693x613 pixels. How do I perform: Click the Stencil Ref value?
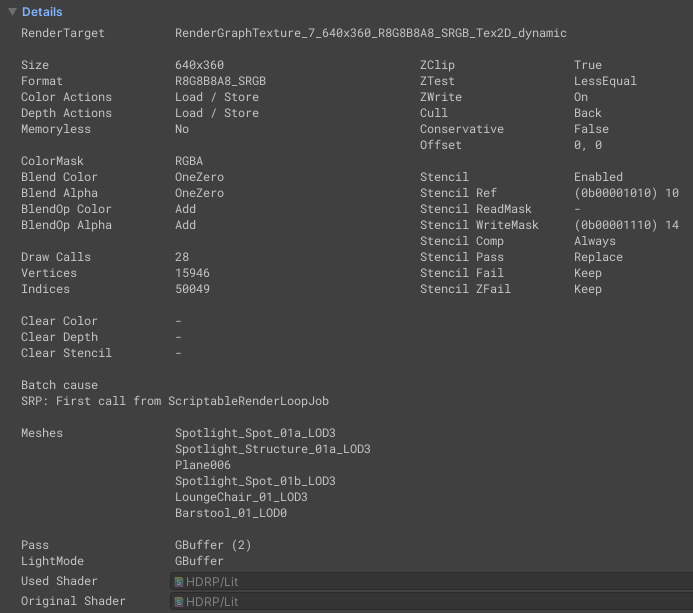[x=626, y=193]
